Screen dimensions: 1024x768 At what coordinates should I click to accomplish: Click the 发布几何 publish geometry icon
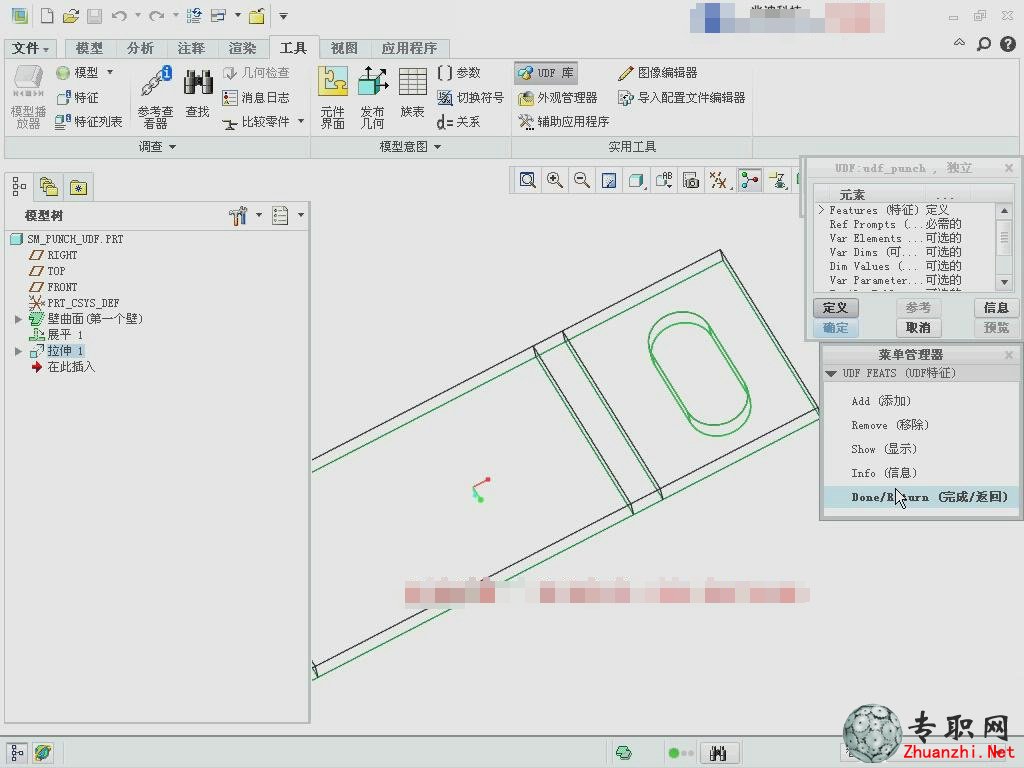click(x=373, y=97)
